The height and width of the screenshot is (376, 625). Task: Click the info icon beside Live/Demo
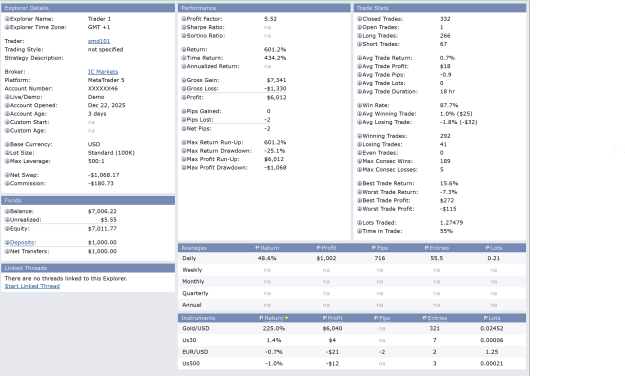(x=7, y=97)
